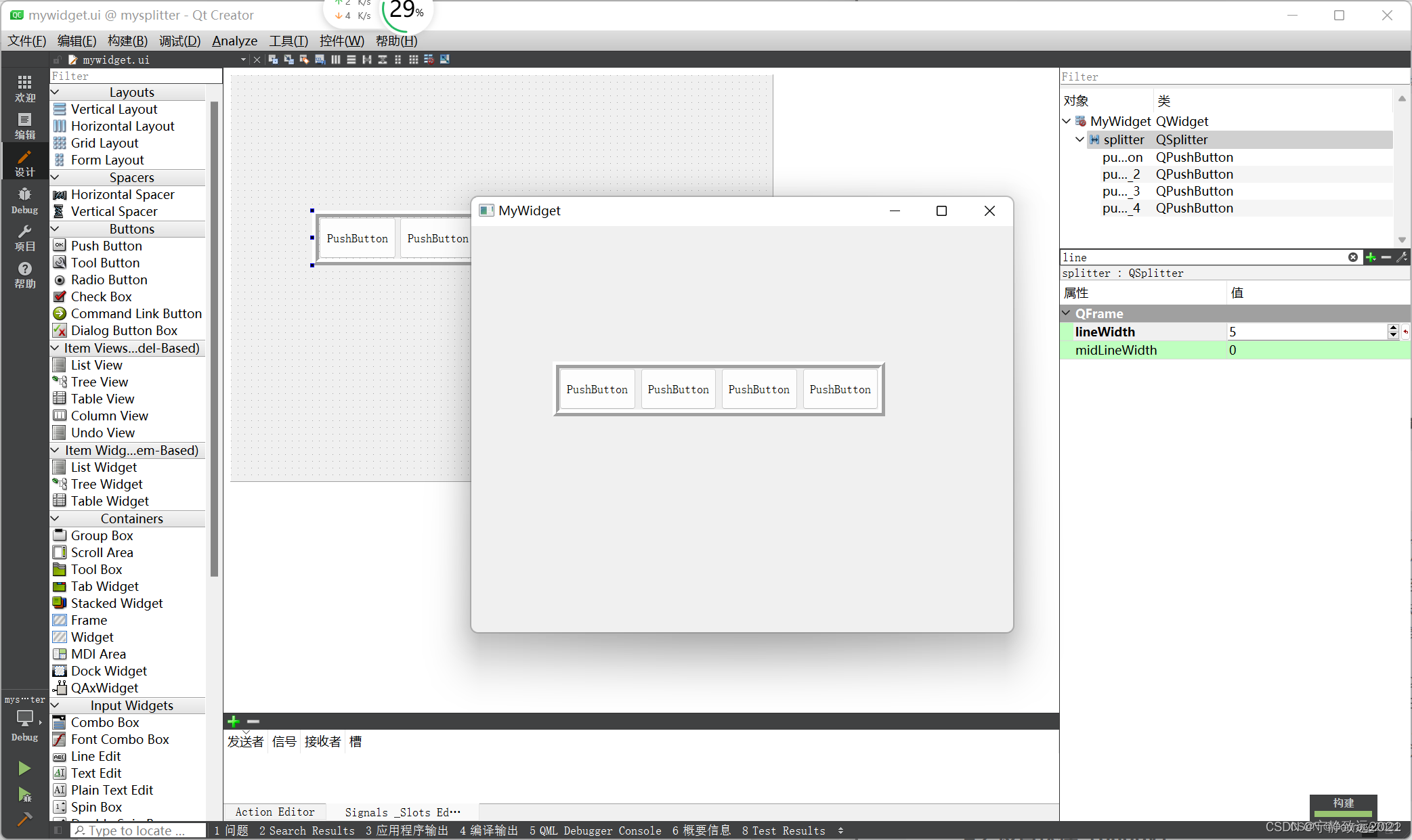Collapse the Layouts widget category
The image size is (1412, 840).
56,92
